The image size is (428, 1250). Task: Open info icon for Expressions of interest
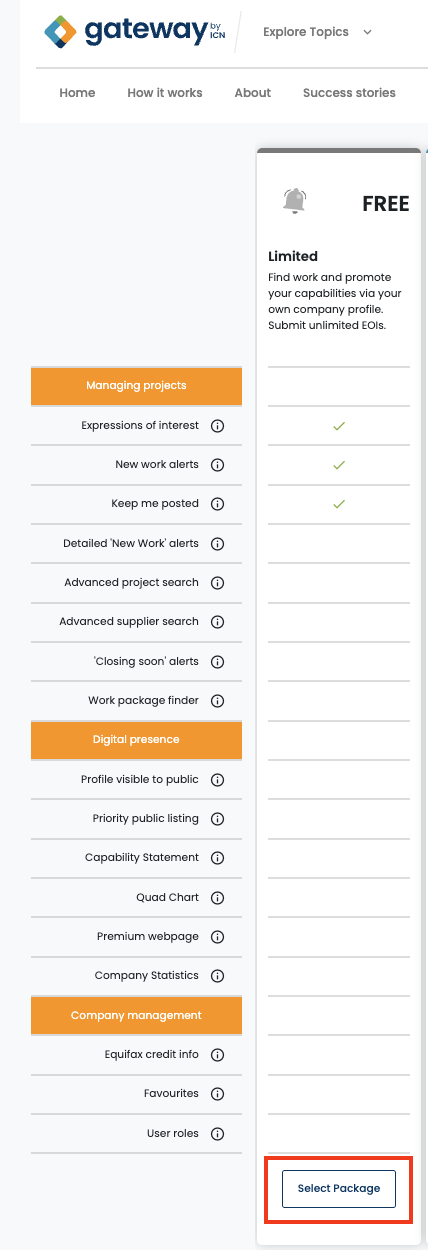click(x=217, y=426)
